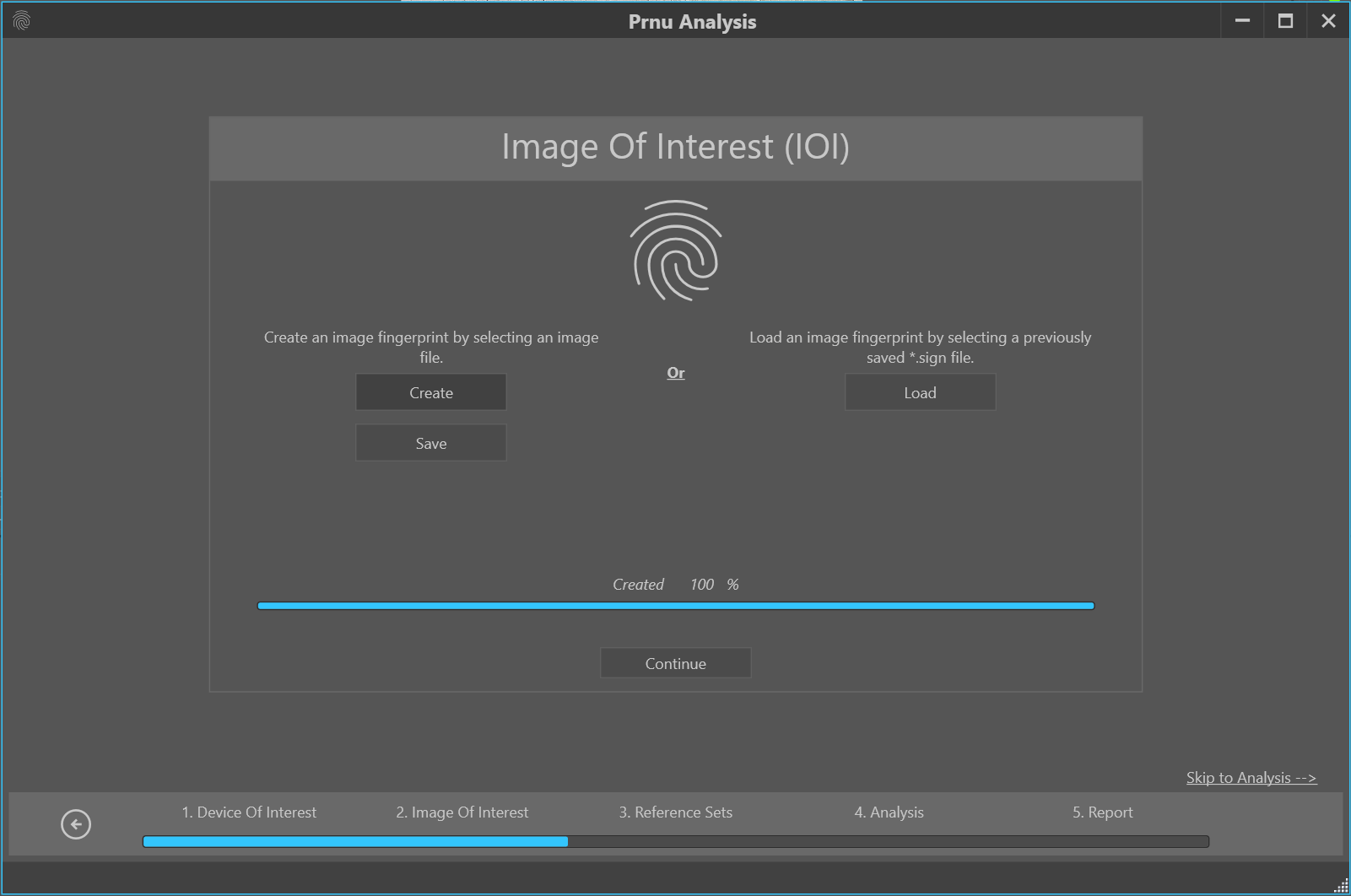Select step 2. Image Of Interest
1351x896 pixels.
point(462,812)
